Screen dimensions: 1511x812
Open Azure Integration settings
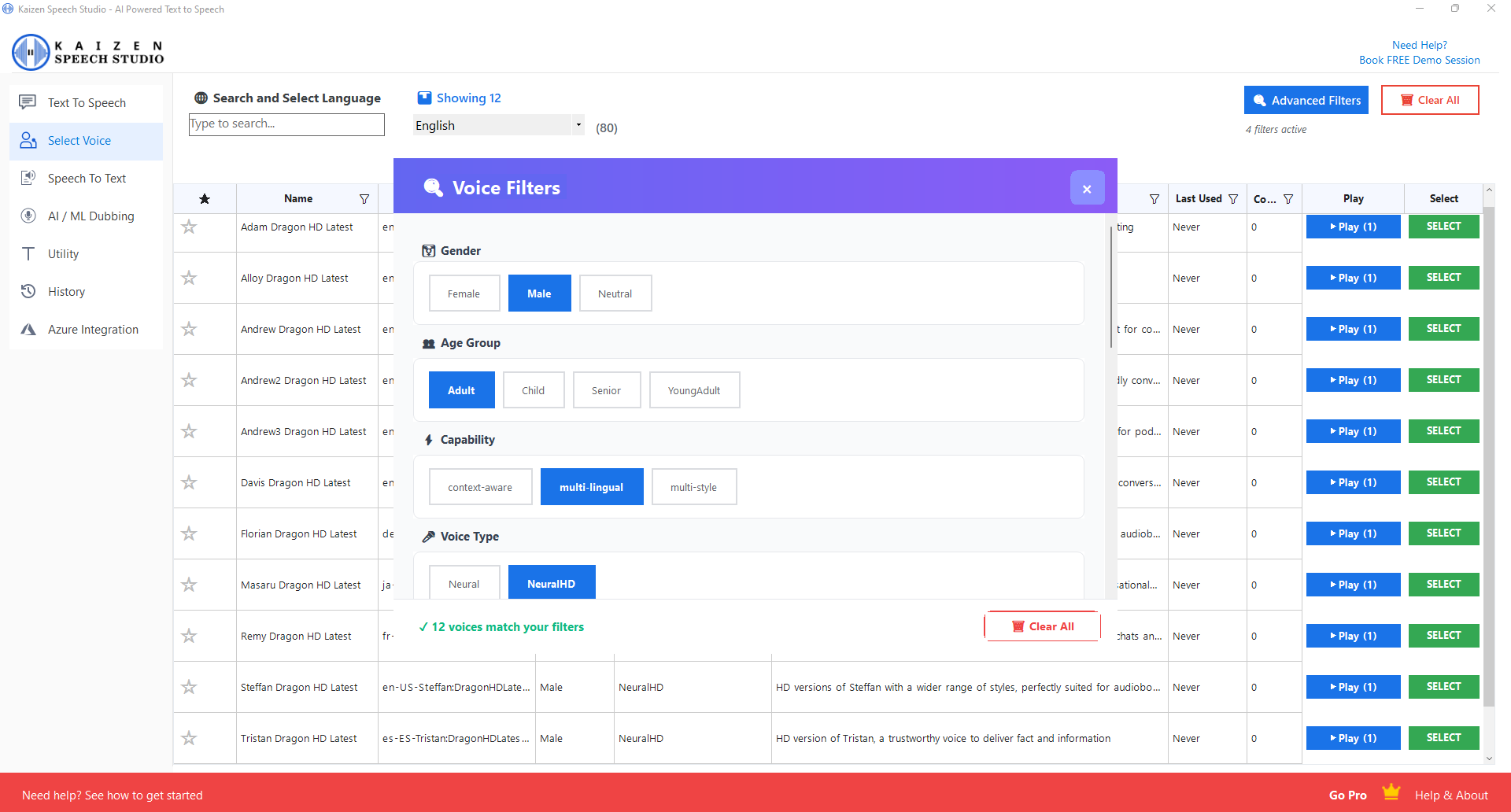(92, 329)
